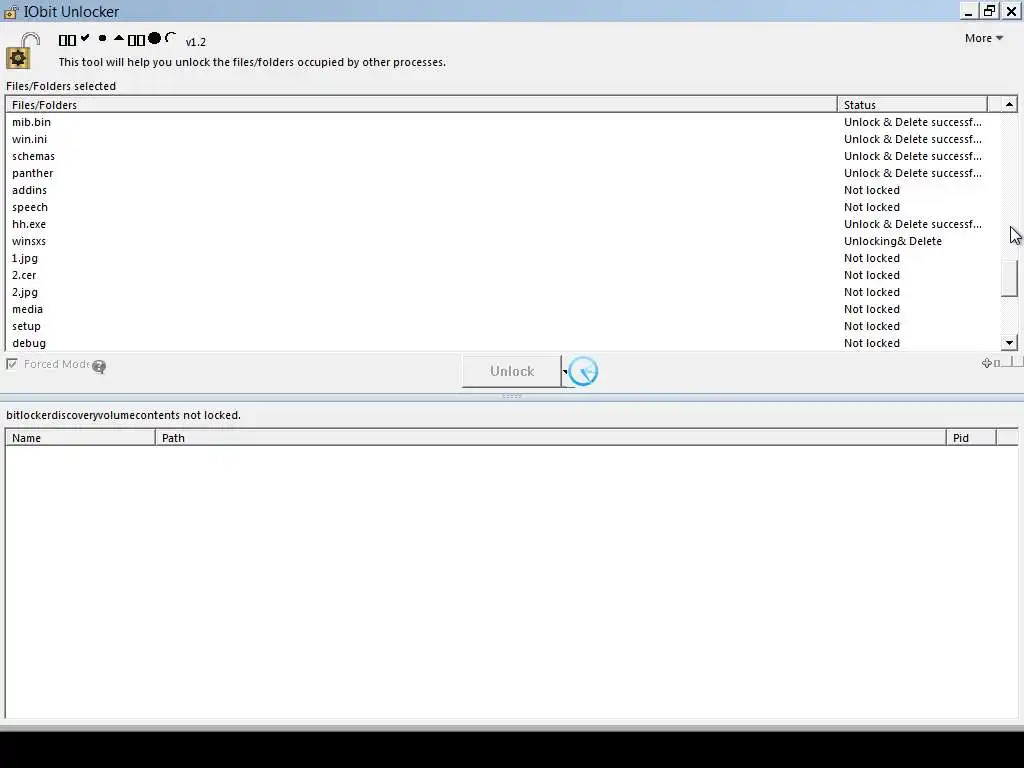Image resolution: width=1024 pixels, height=768 pixels.
Task: Click the file list scroll-down arrow
Action: click(x=1010, y=343)
